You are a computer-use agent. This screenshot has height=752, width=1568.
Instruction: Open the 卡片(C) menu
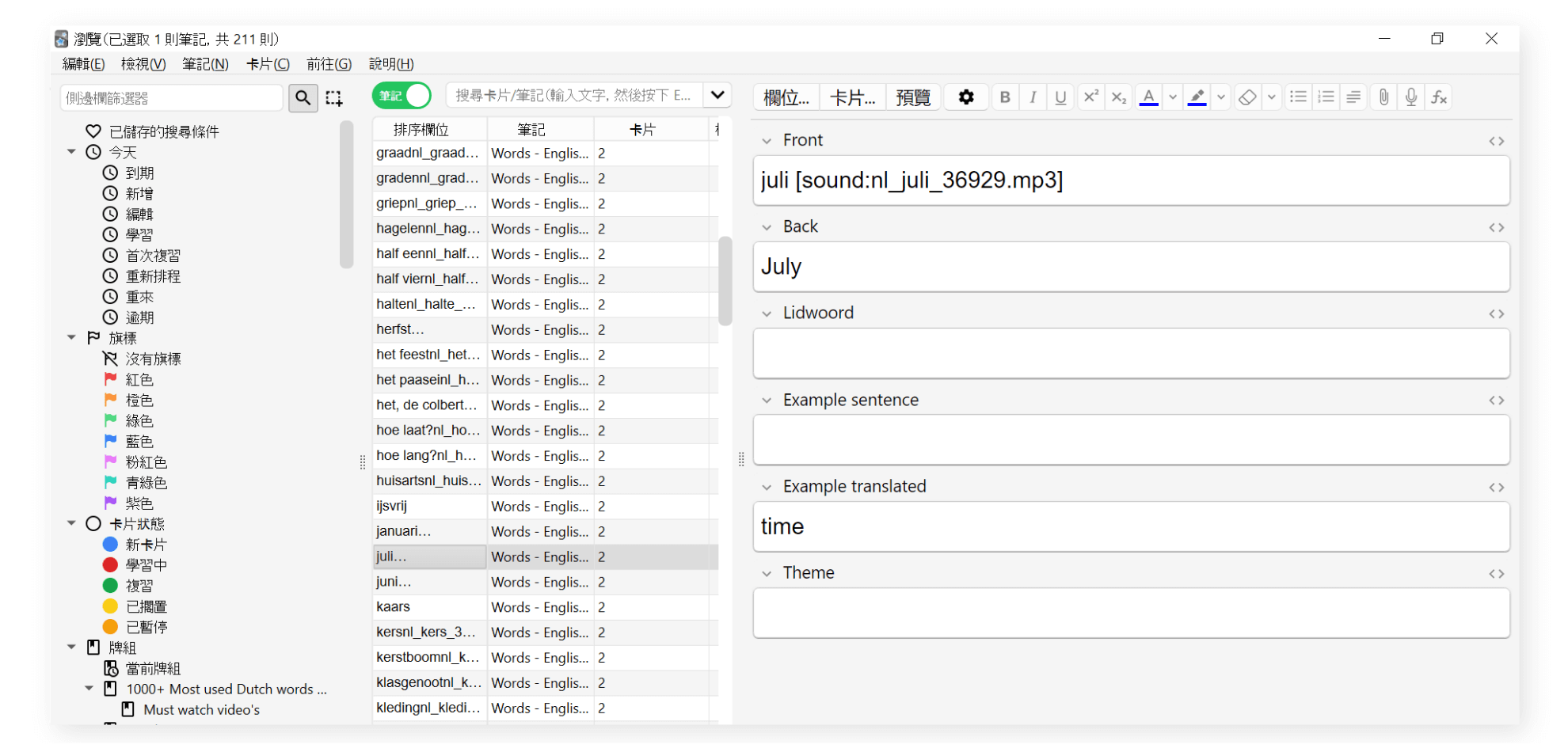click(268, 64)
